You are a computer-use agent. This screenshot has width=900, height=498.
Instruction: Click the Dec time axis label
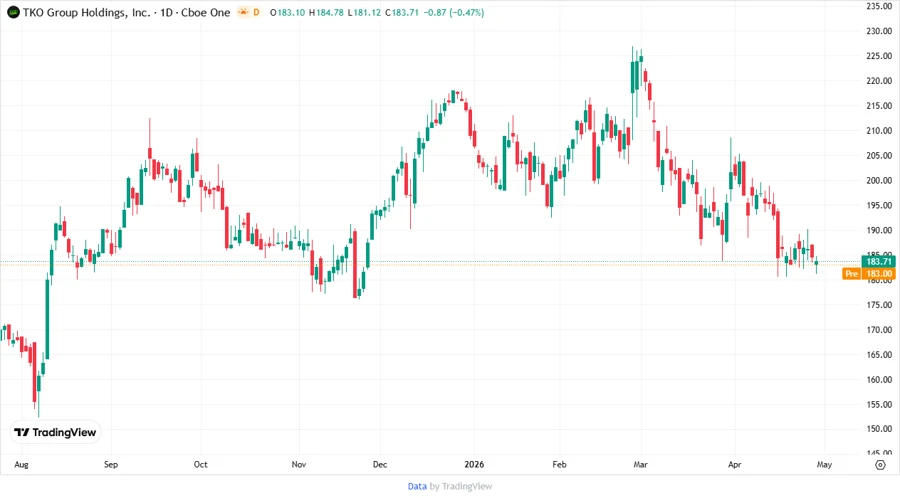click(x=380, y=464)
